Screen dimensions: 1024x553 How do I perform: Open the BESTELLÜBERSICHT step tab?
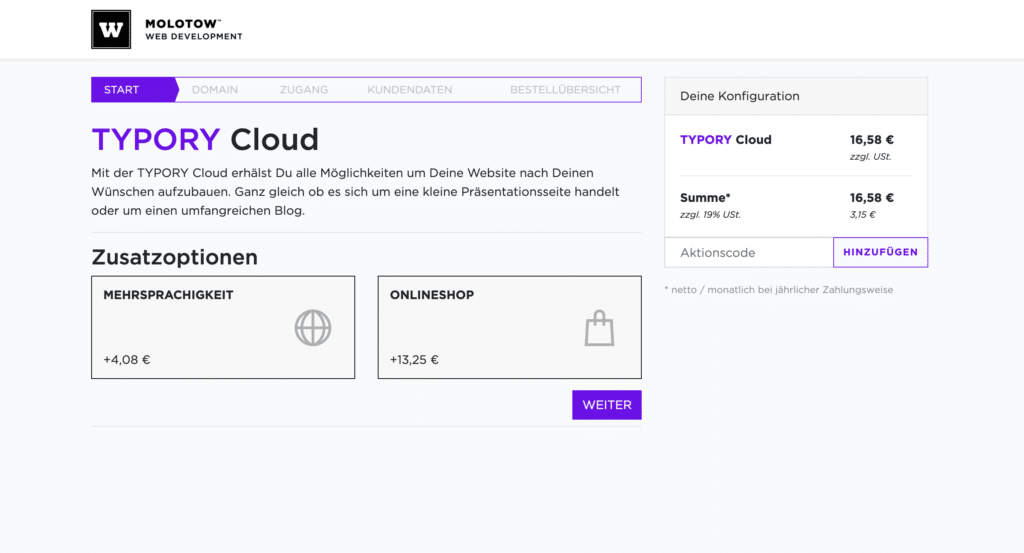565,90
